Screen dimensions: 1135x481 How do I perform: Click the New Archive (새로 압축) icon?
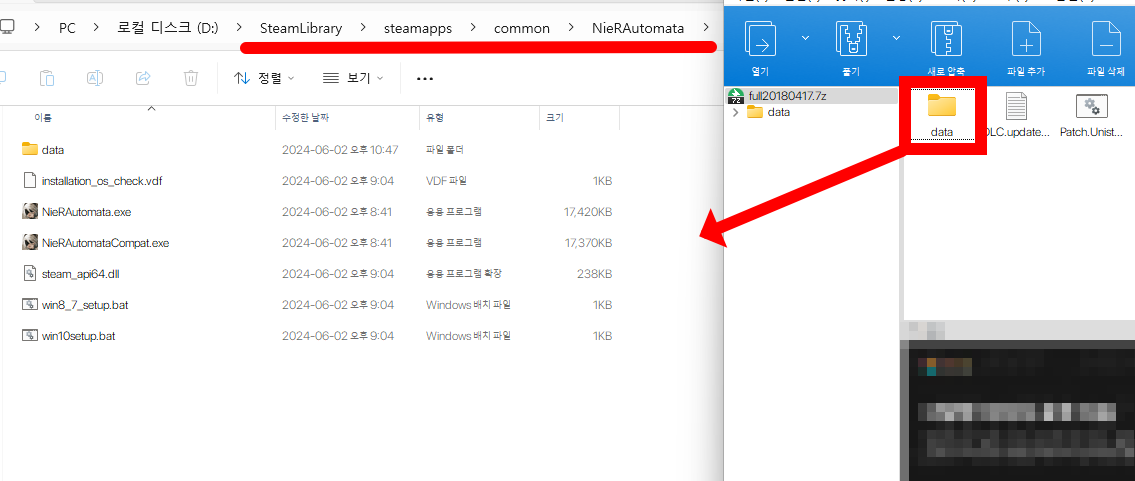coord(945,40)
